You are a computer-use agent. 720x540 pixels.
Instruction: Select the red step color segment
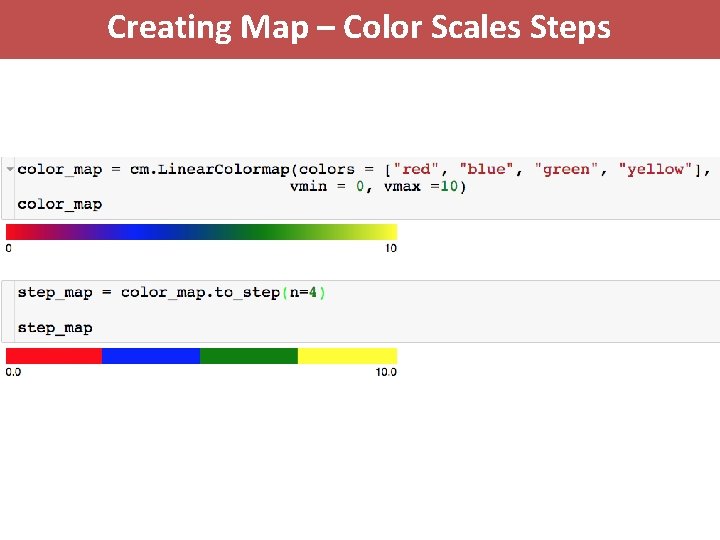[x=54, y=356]
